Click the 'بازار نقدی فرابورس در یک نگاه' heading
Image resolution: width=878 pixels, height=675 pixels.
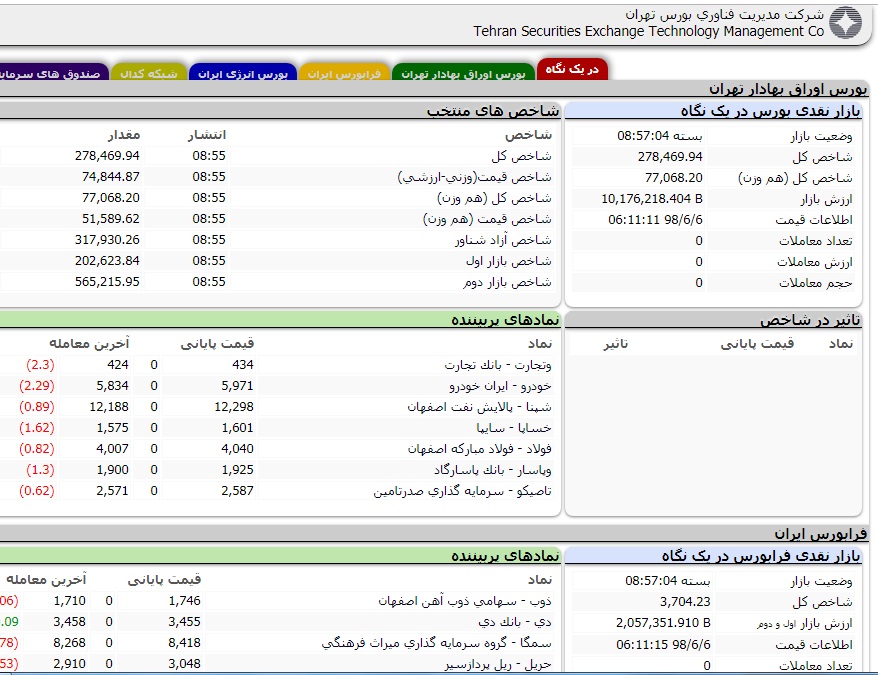761,556
